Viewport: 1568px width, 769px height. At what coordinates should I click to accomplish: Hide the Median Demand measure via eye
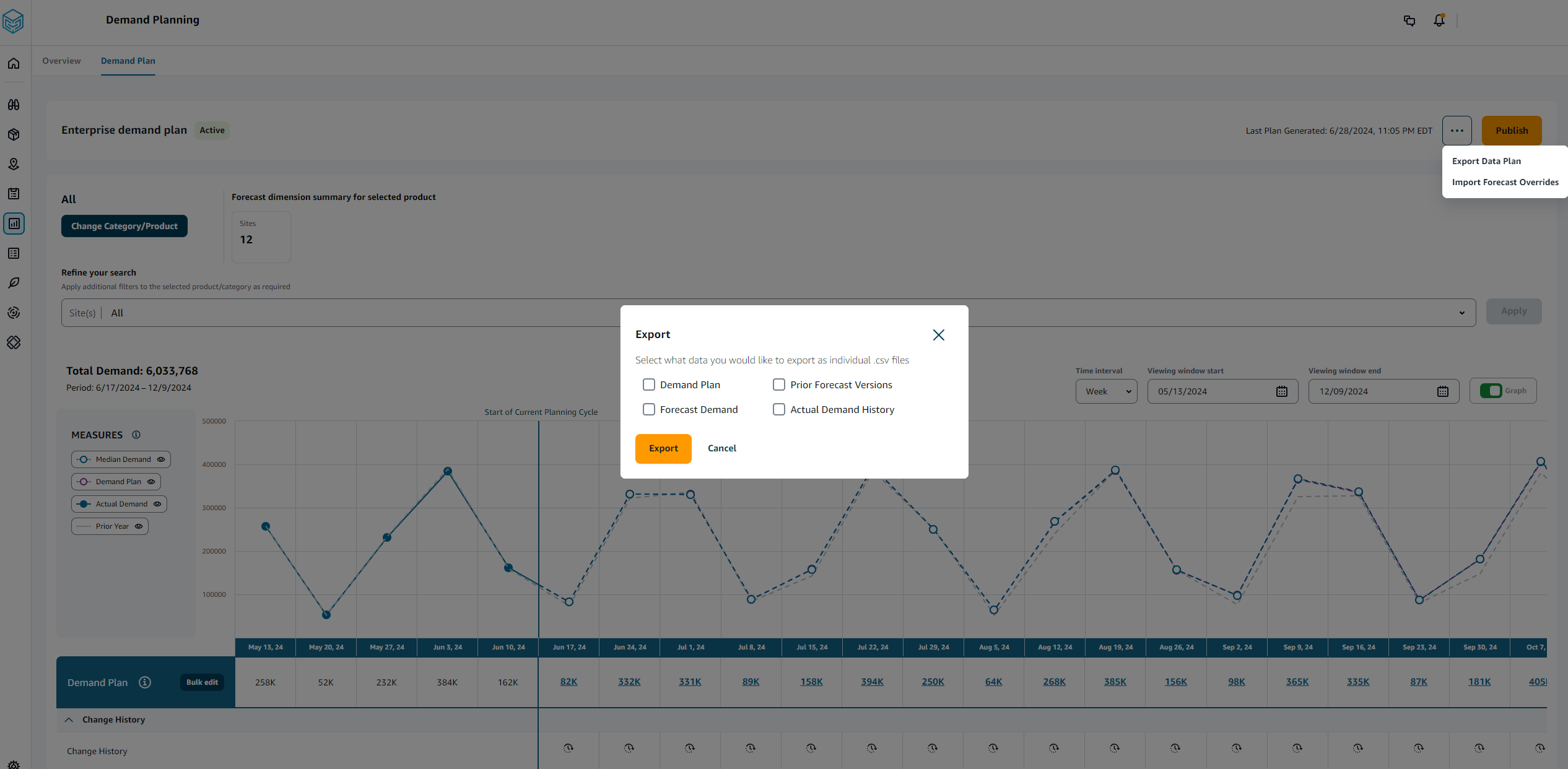[x=161, y=459]
